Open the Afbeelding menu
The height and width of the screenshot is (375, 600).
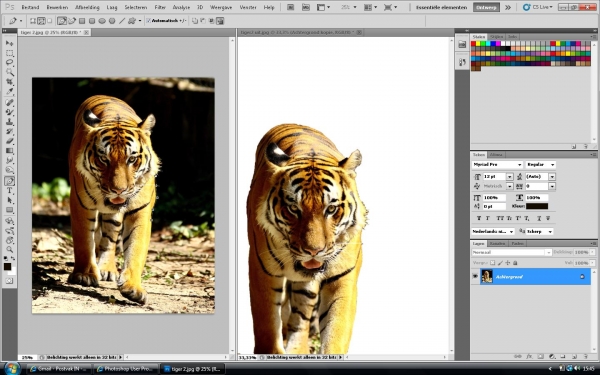(x=87, y=7)
